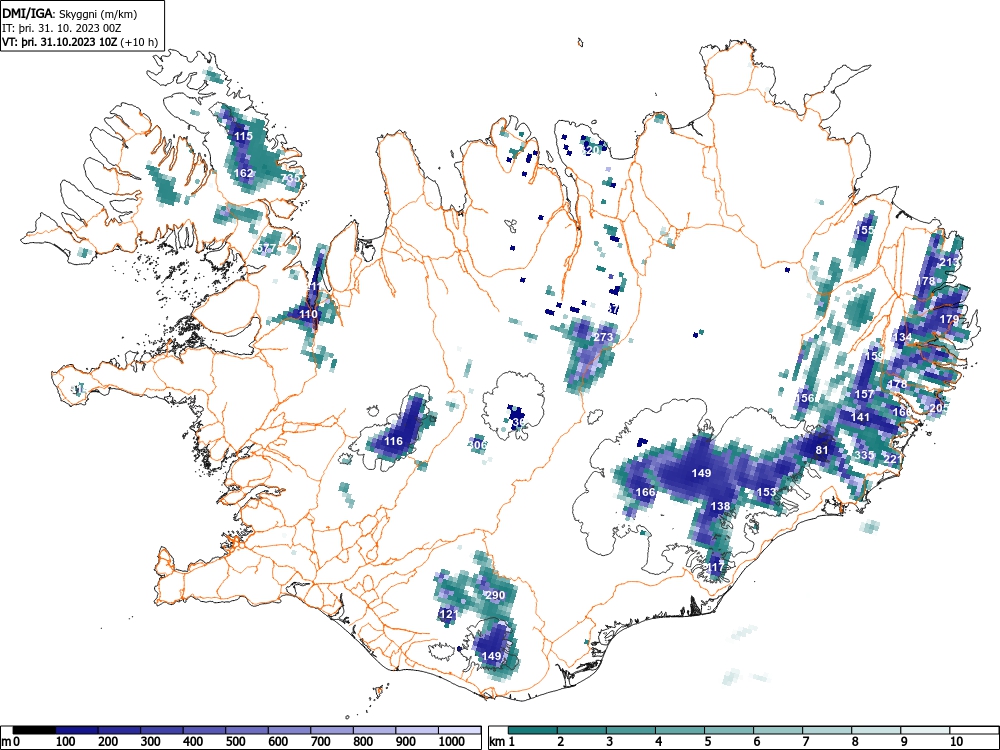
Task: Click the '141' visibility value on the map
Action: [x=860, y=416]
